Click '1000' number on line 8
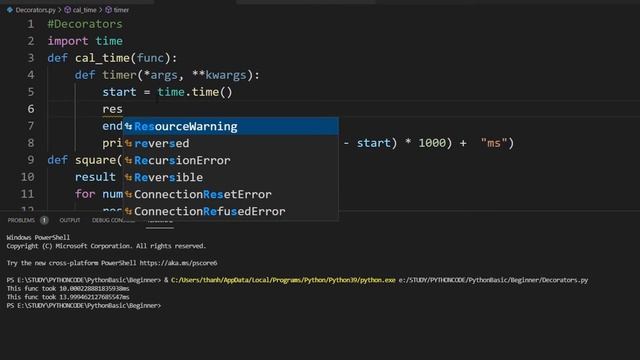 (x=432, y=143)
